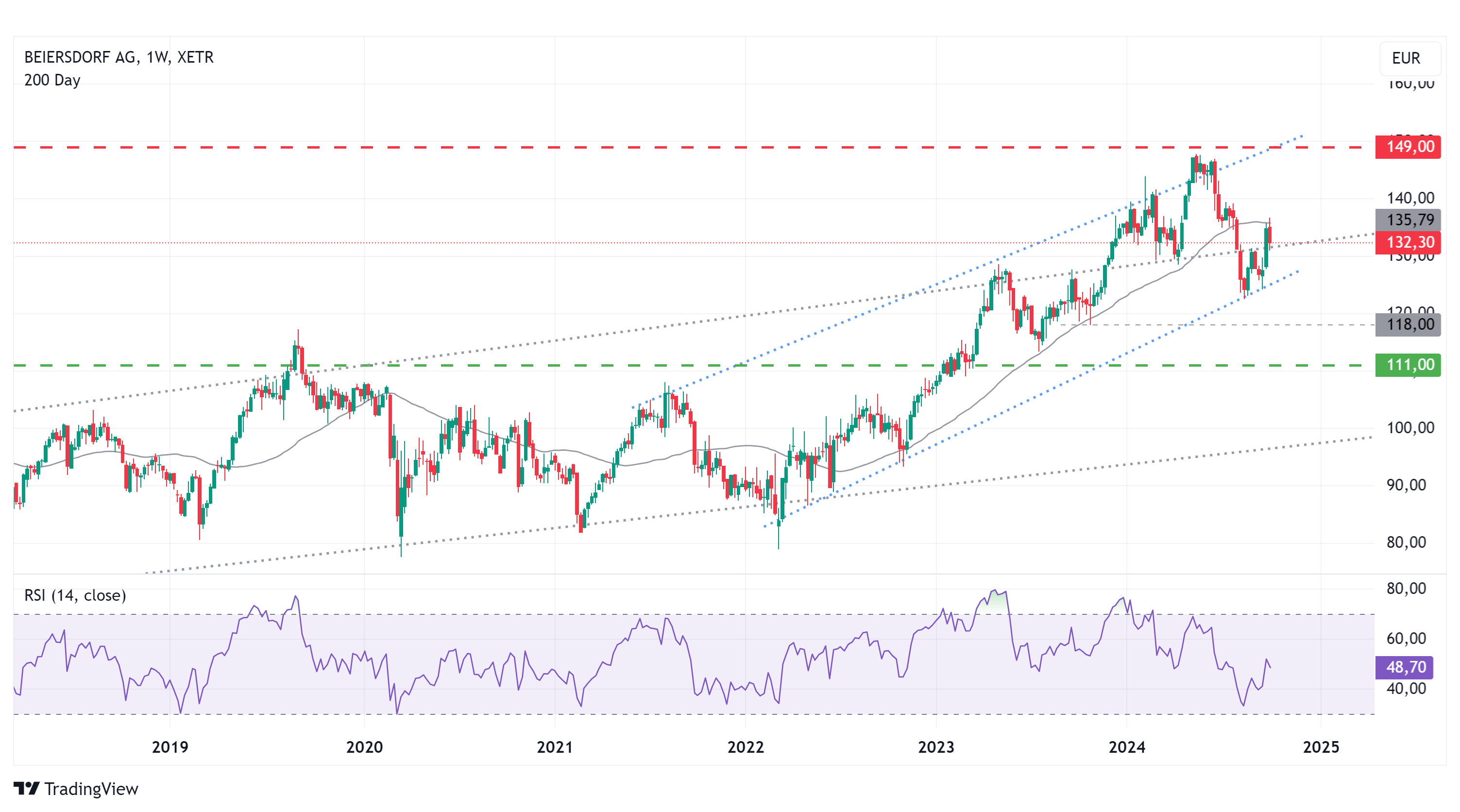The width and height of the screenshot is (1460, 812).
Task: Click the 40,00 RSI axis value
Action: click(x=1406, y=689)
